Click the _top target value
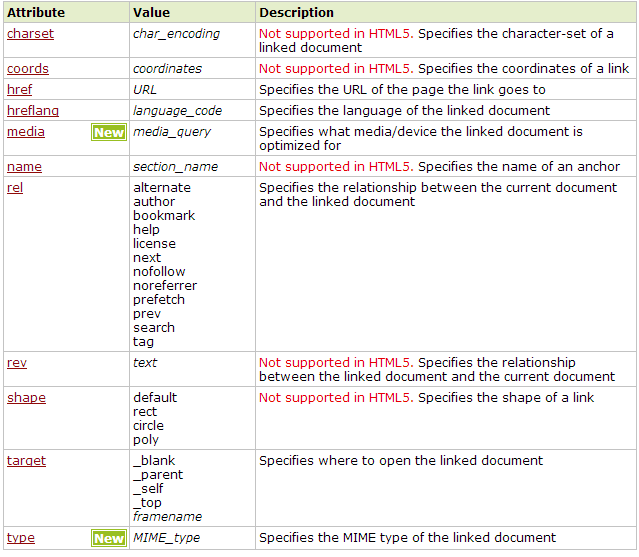This screenshot has height=557, width=639. (x=147, y=503)
